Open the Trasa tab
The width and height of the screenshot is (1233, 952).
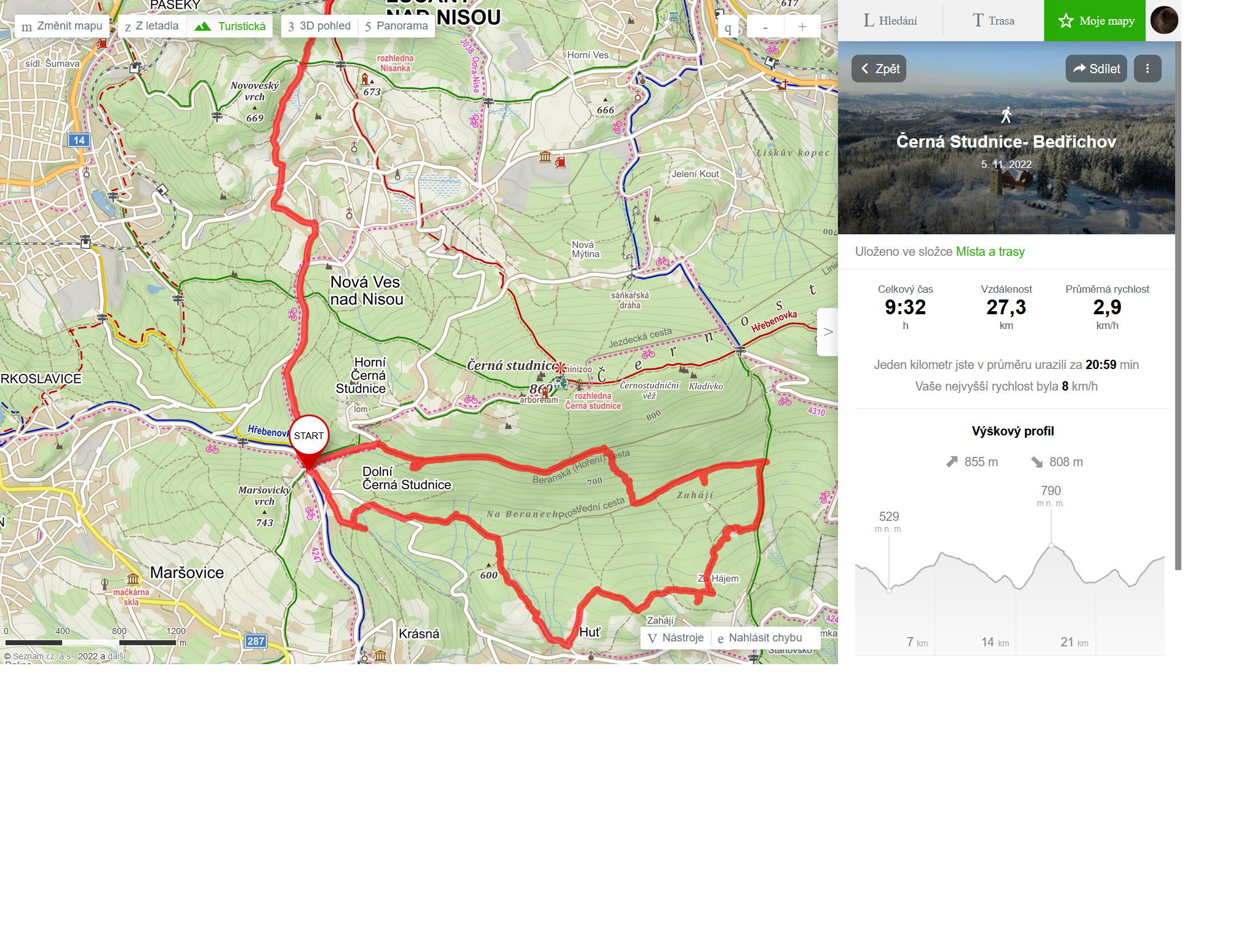coord(993,20)
